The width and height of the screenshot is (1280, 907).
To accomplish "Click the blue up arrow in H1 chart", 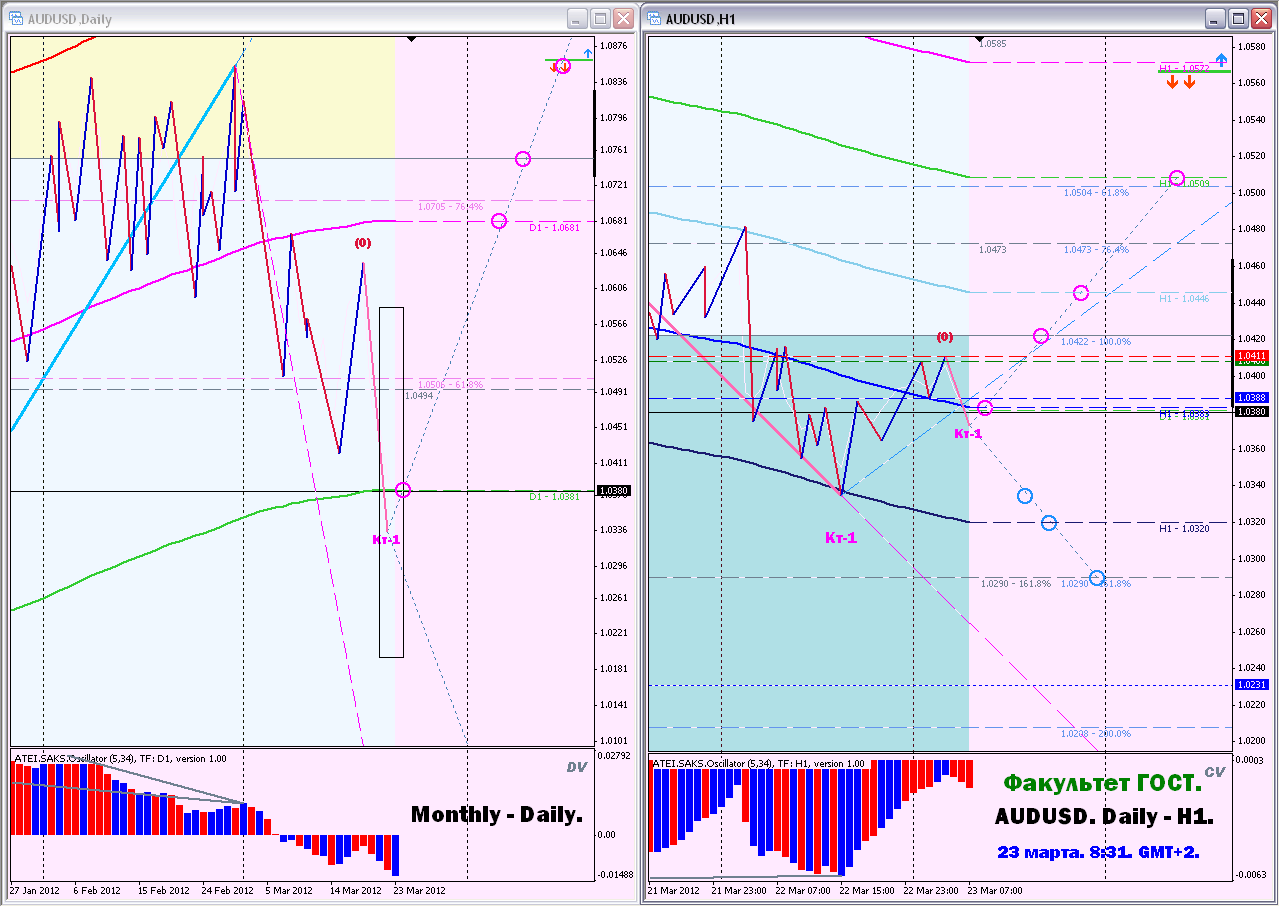I will point(1220,59).
